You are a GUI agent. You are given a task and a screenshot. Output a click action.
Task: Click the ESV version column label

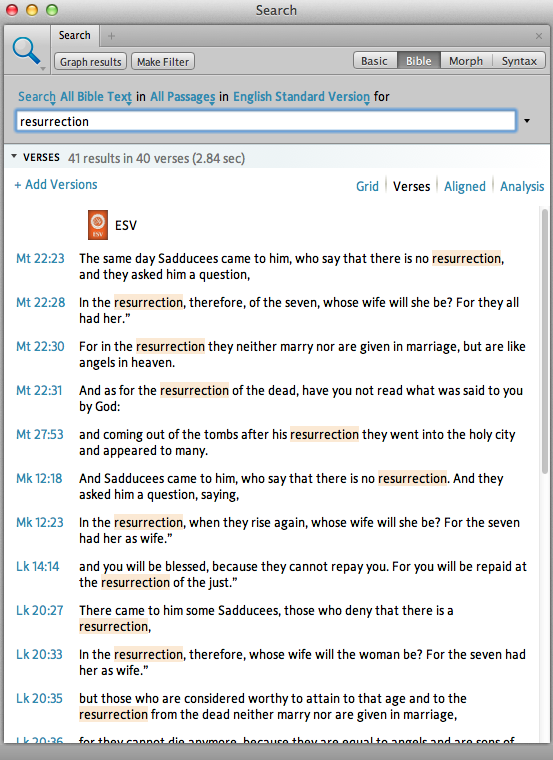coord(126,225)
